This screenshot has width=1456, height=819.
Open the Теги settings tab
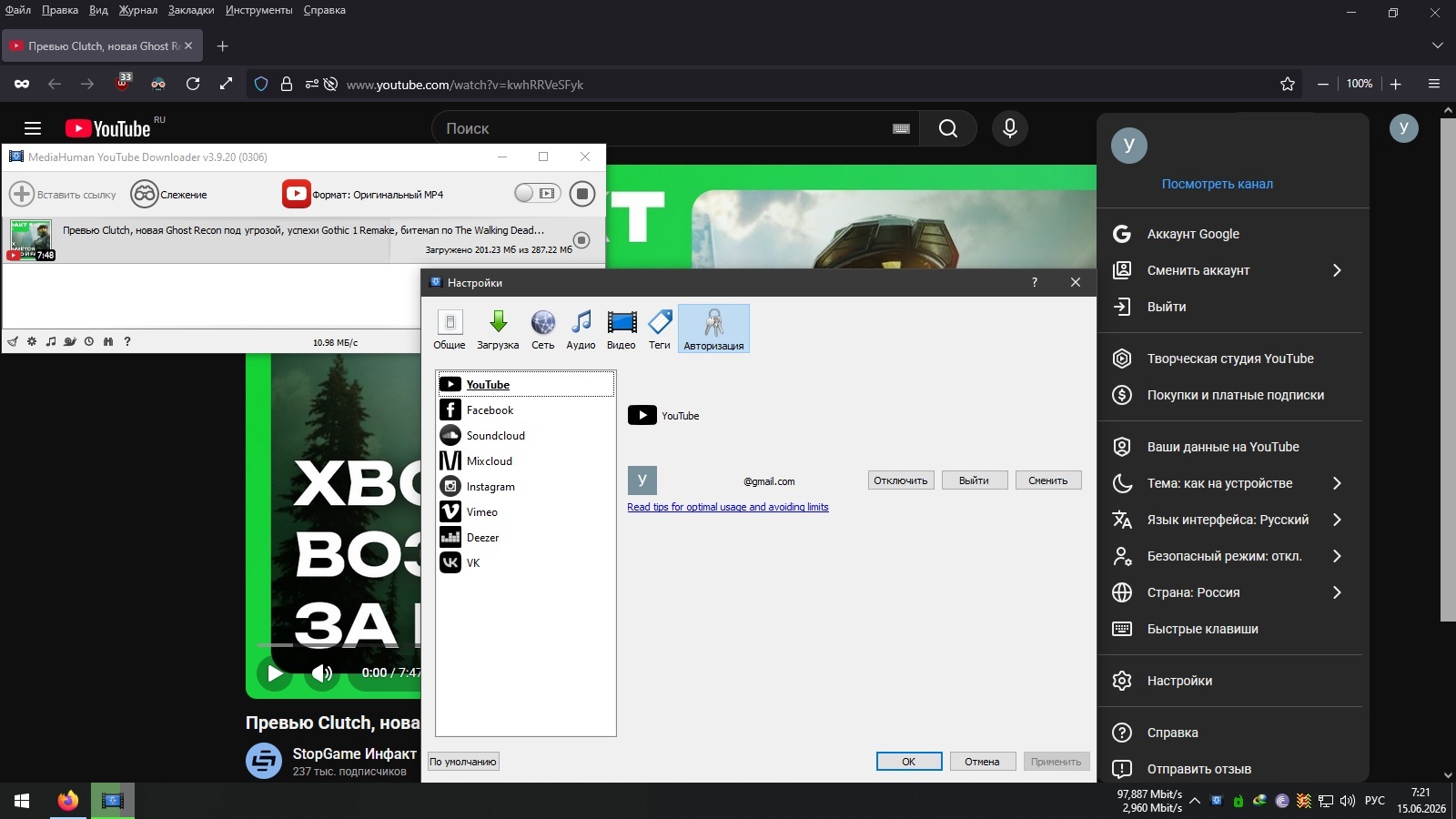(660, 329)
